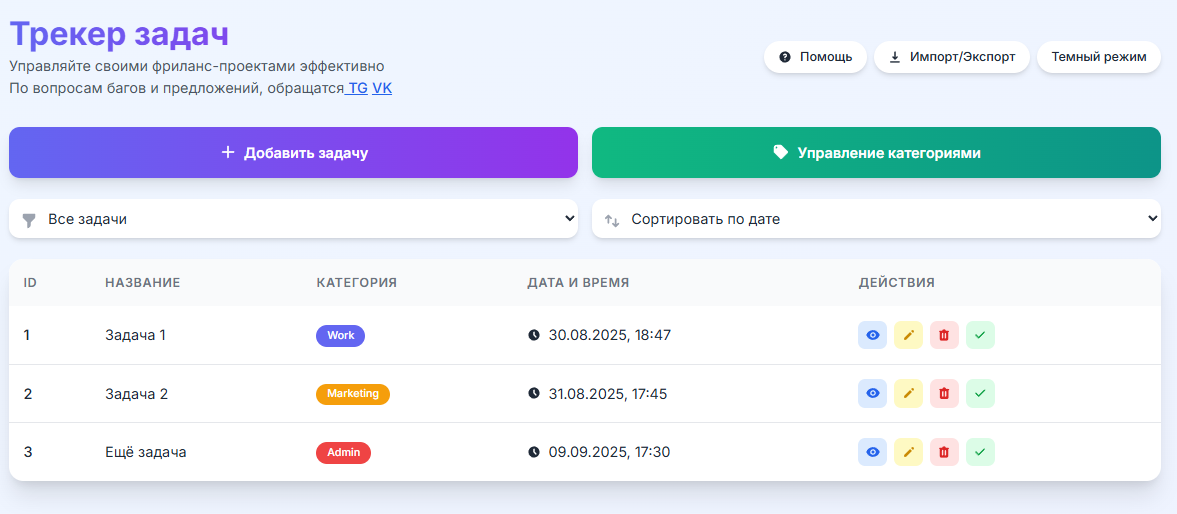The width and height of the screenshot is (1177, 514).
Task: View Задача 1 details with eye icon
Action: (872, 335)
